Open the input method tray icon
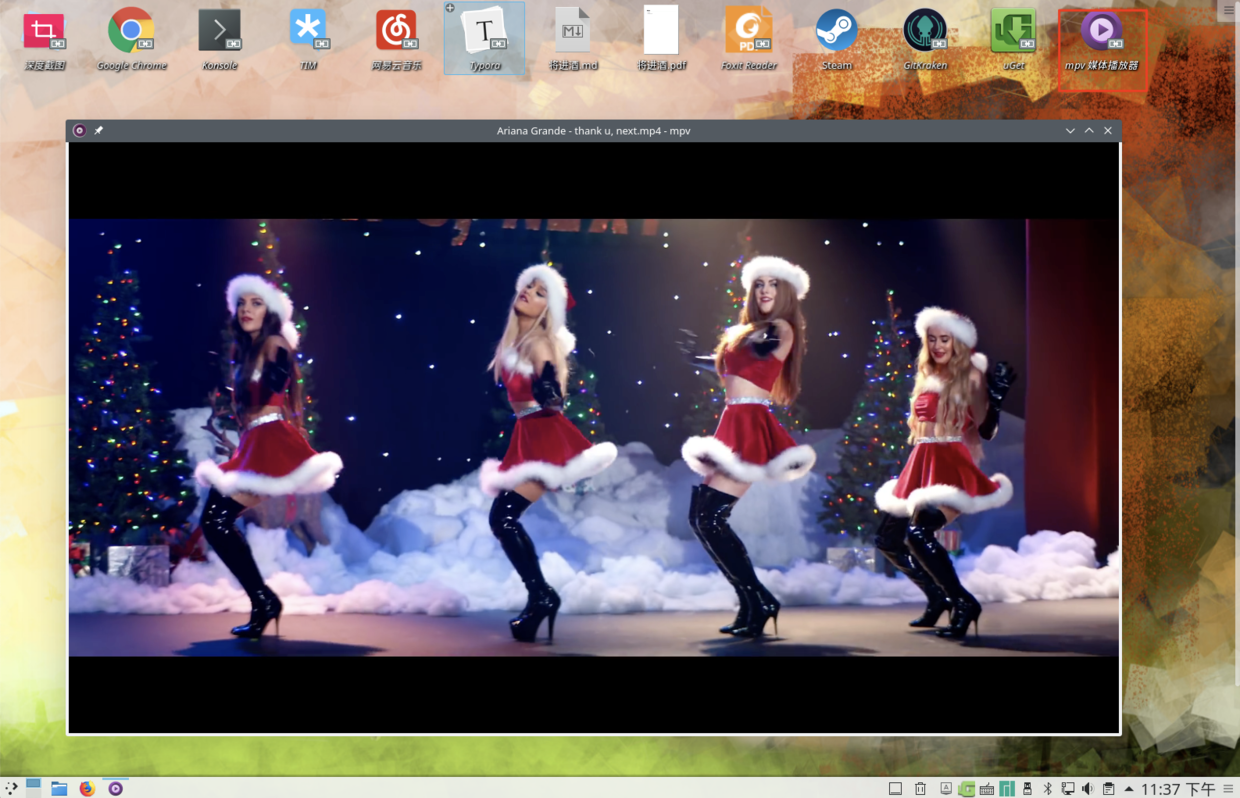The image size is (1240, 798). pyautogui.click(x=946, y=788)
